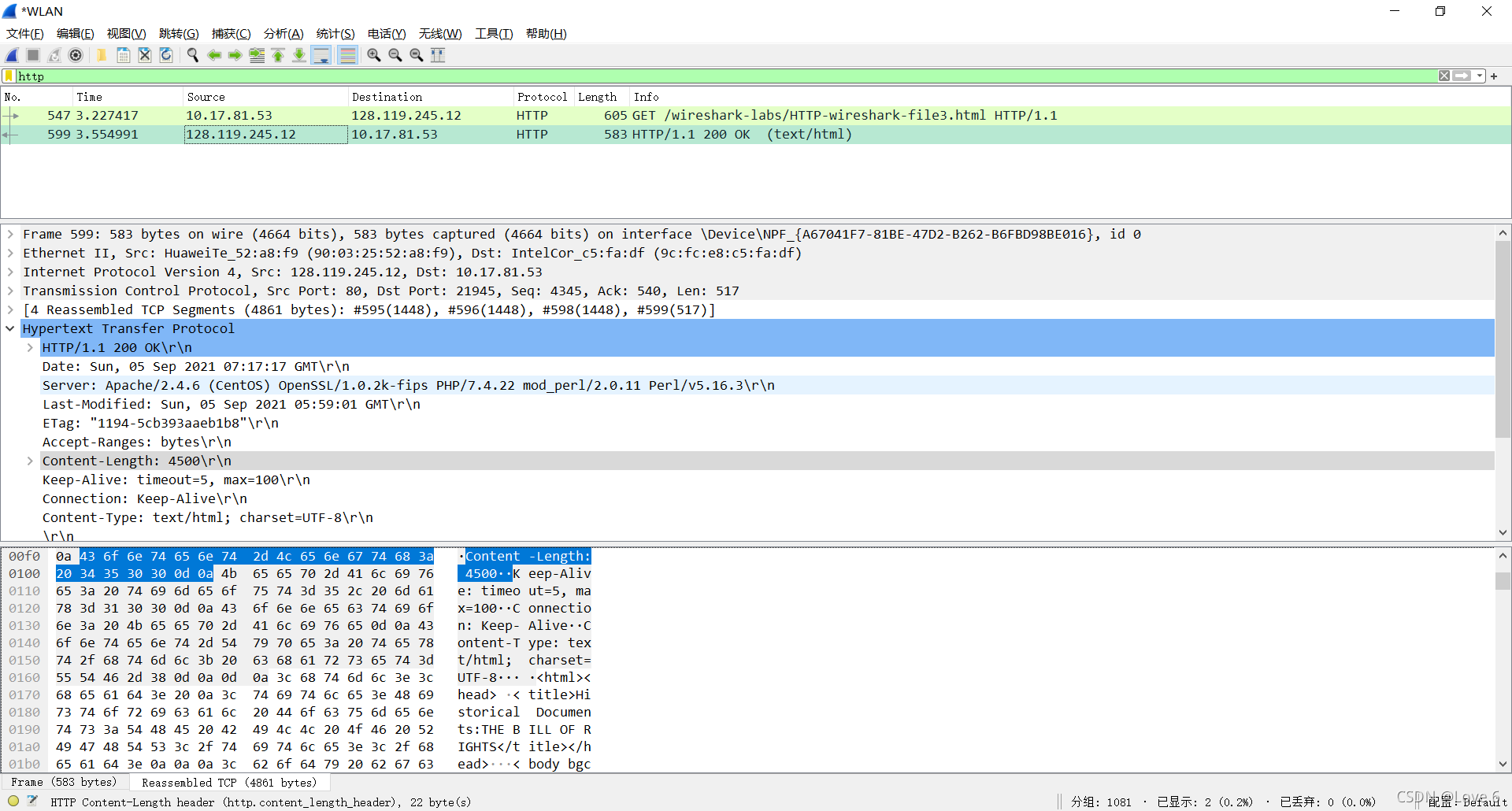Select packet 547 GET request row

(x=756, y=116)
